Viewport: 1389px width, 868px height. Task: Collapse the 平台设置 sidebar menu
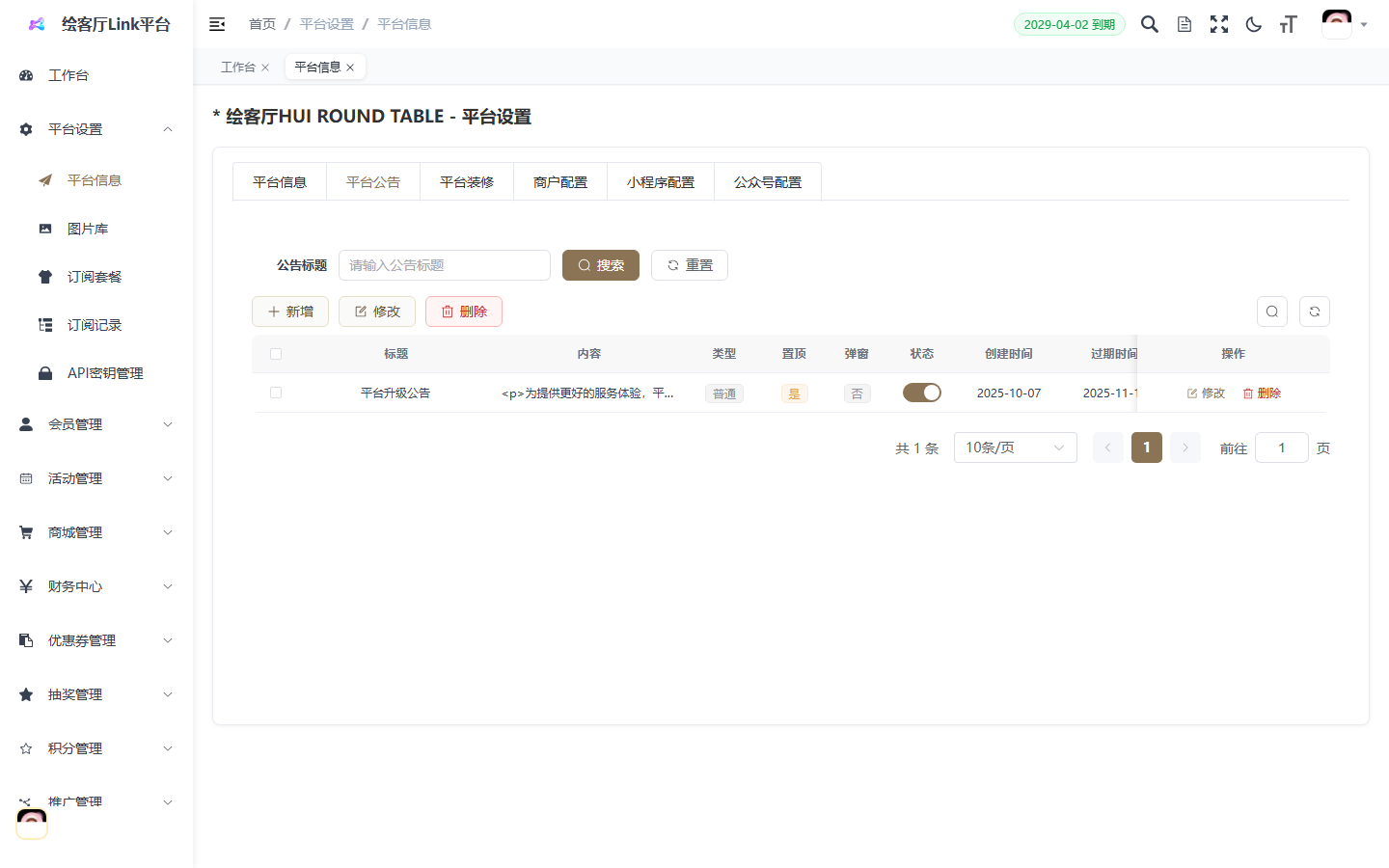click(x=96, y=129)
